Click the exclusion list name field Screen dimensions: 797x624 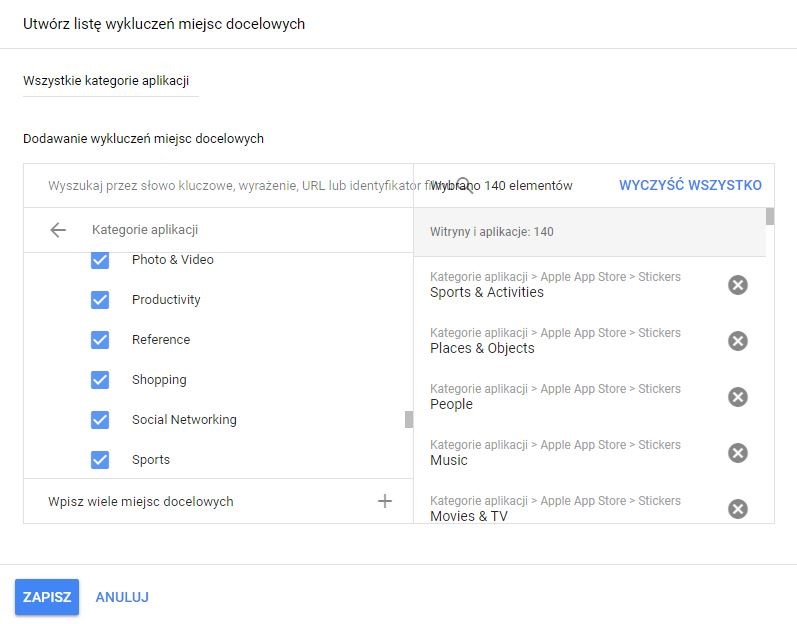click(110, 81)
